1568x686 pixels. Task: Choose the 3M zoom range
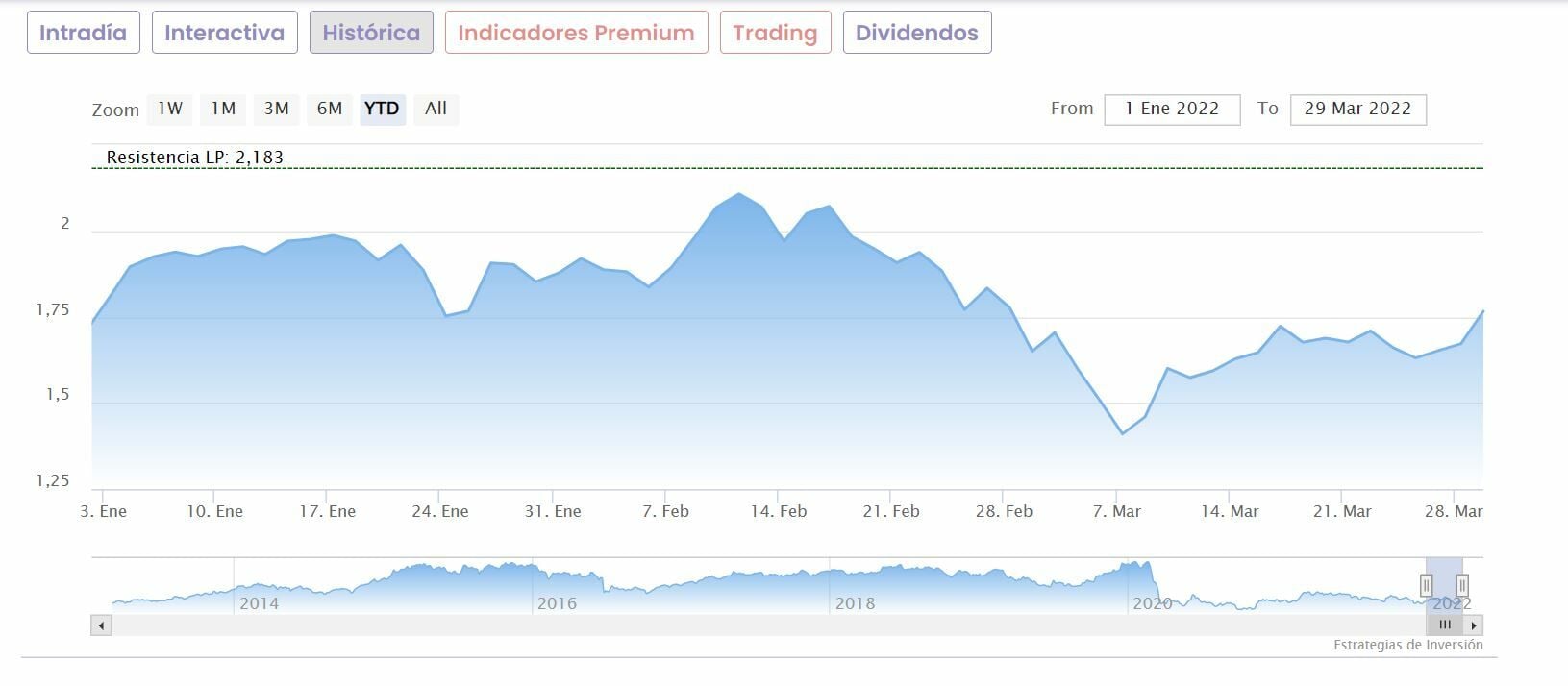tap(277, 109)
